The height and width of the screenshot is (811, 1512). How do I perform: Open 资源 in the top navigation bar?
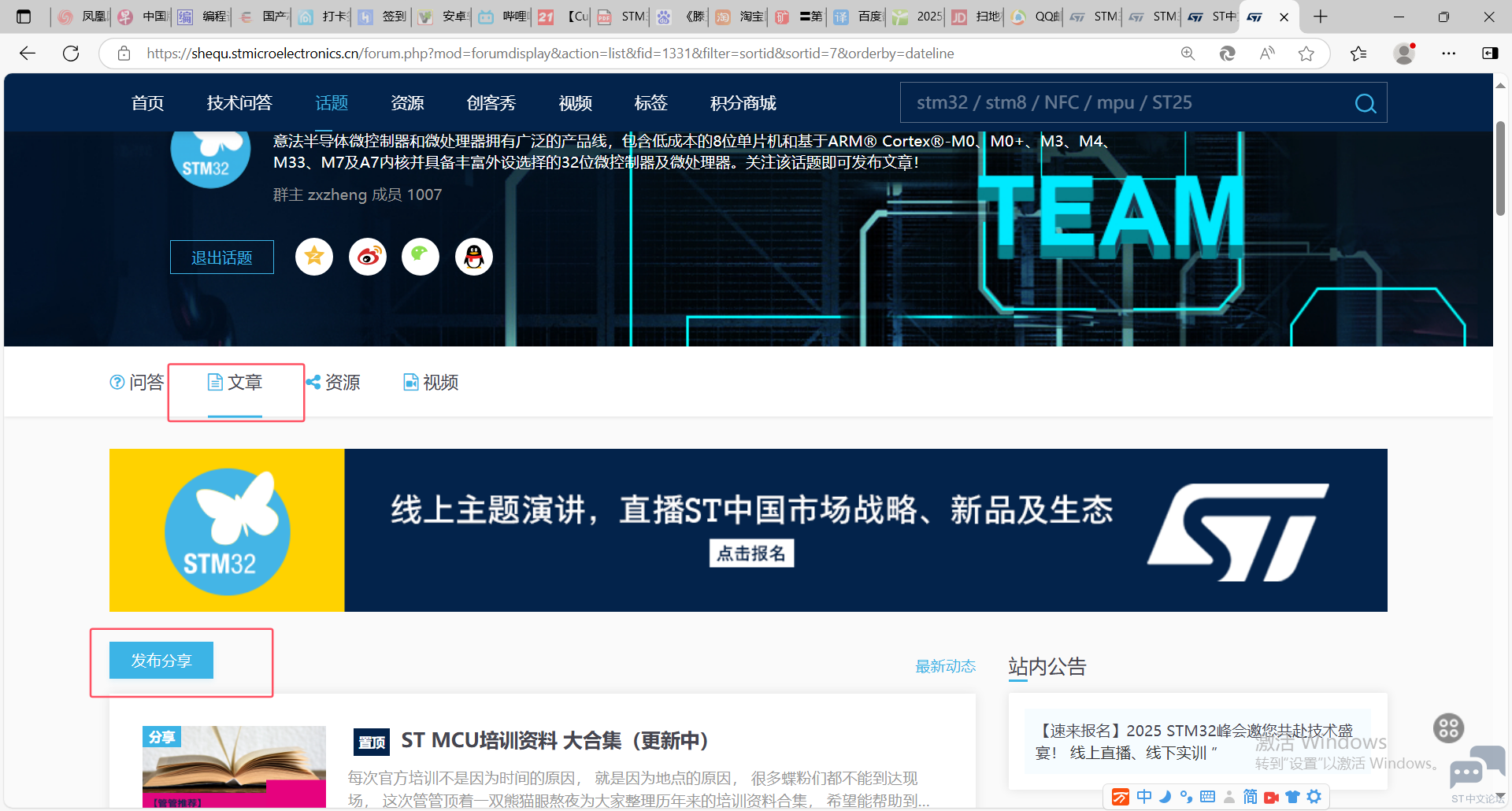tap(407, 103)
